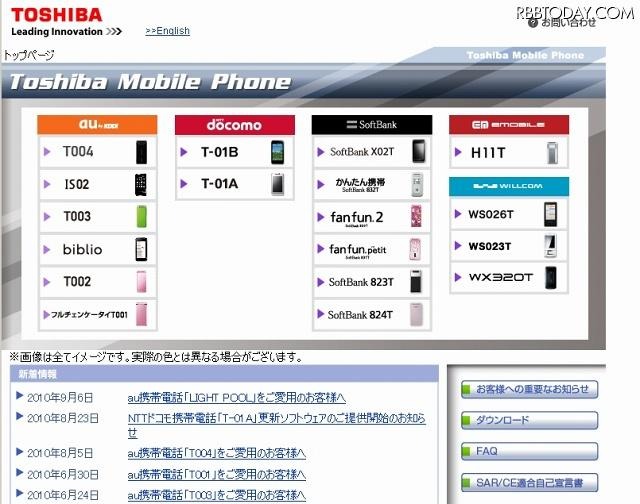Open the FAQ button
The height and width of the screenshot is (504, 640).
click(529, 451)
